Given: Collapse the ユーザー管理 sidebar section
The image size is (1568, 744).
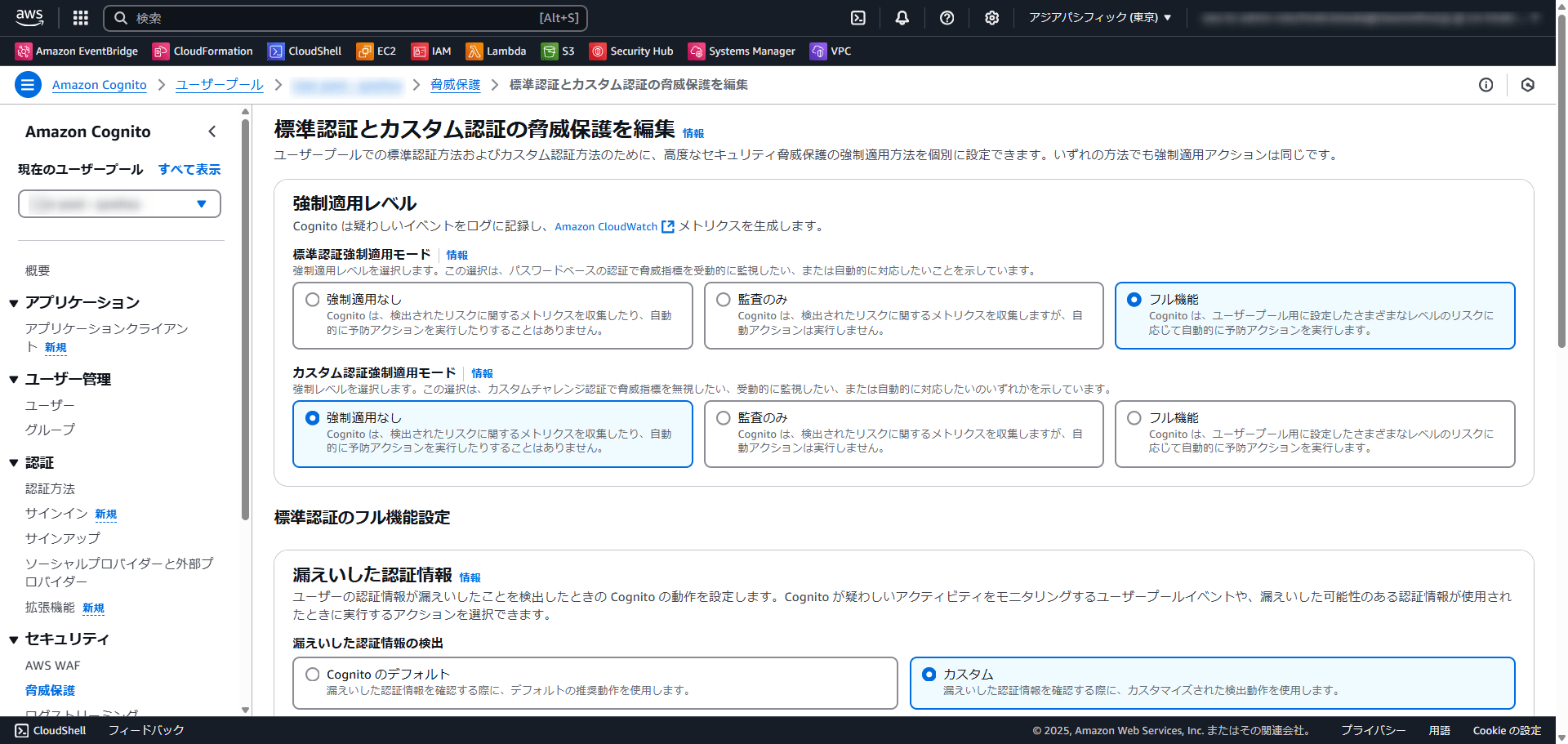Looking at the screenshot, I should [14, 379].
